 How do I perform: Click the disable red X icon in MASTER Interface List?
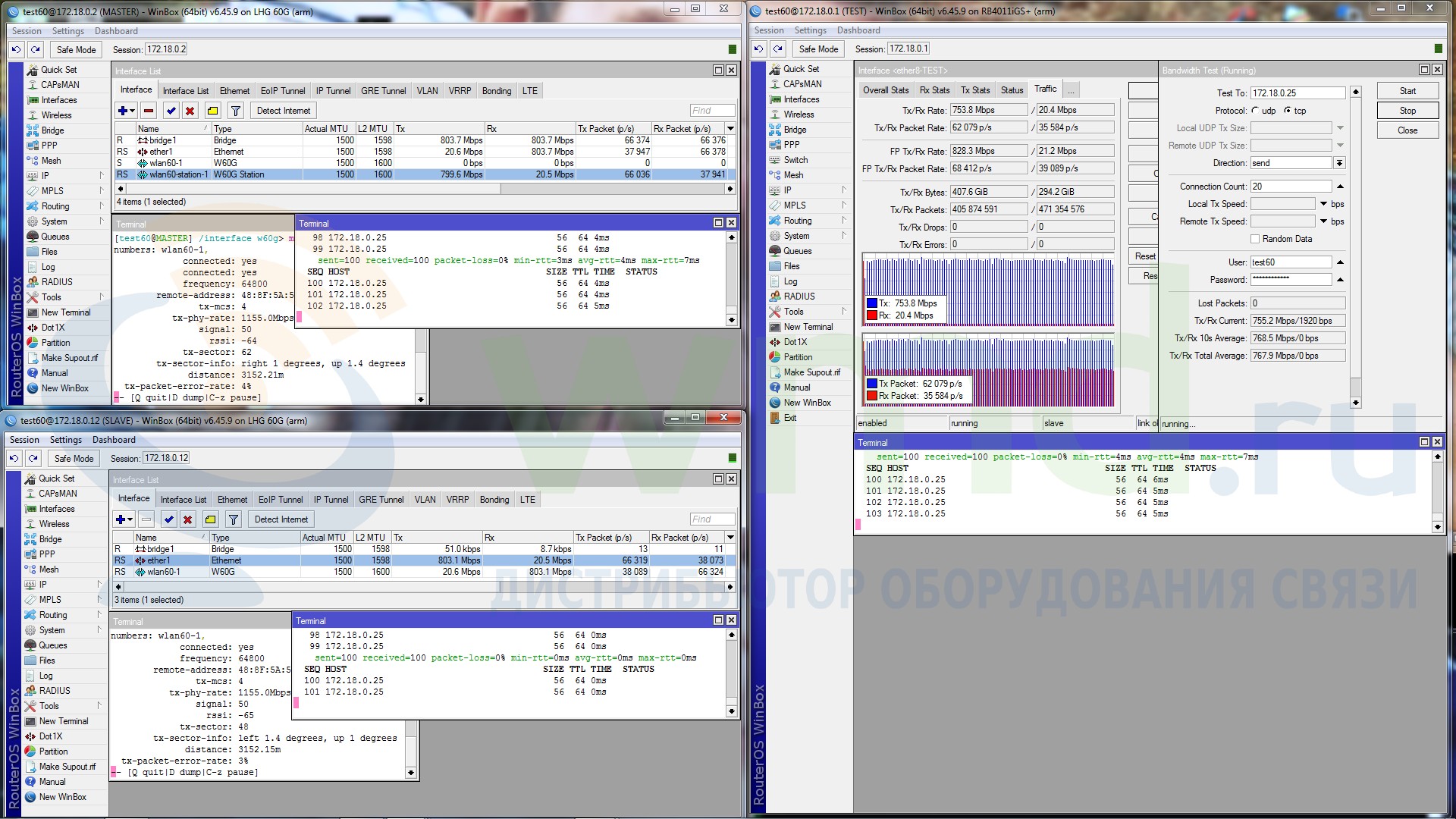pos(190,111)
